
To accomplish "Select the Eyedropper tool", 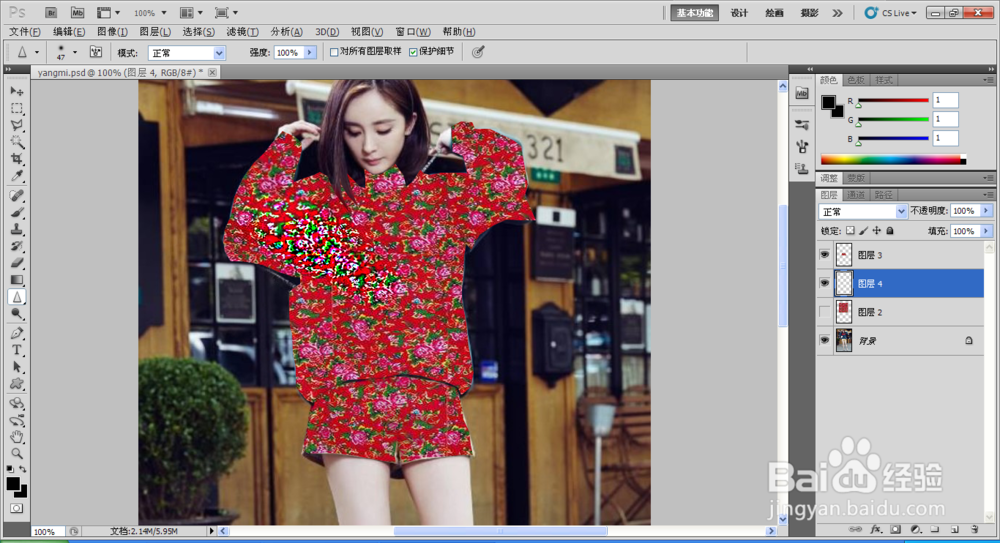I will (x=17, y=176).
